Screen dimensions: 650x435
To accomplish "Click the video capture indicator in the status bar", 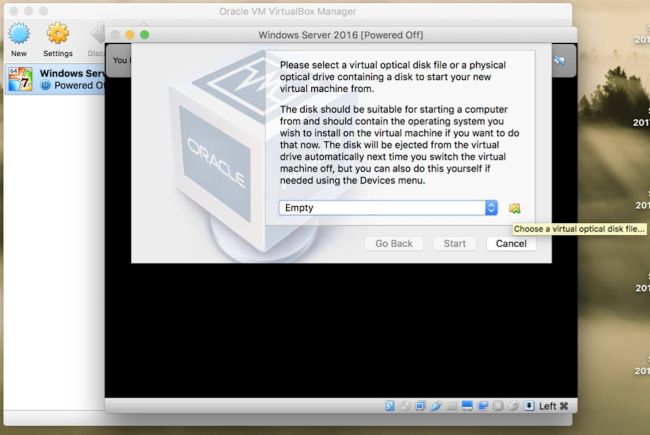I will [x=483, y=406].
